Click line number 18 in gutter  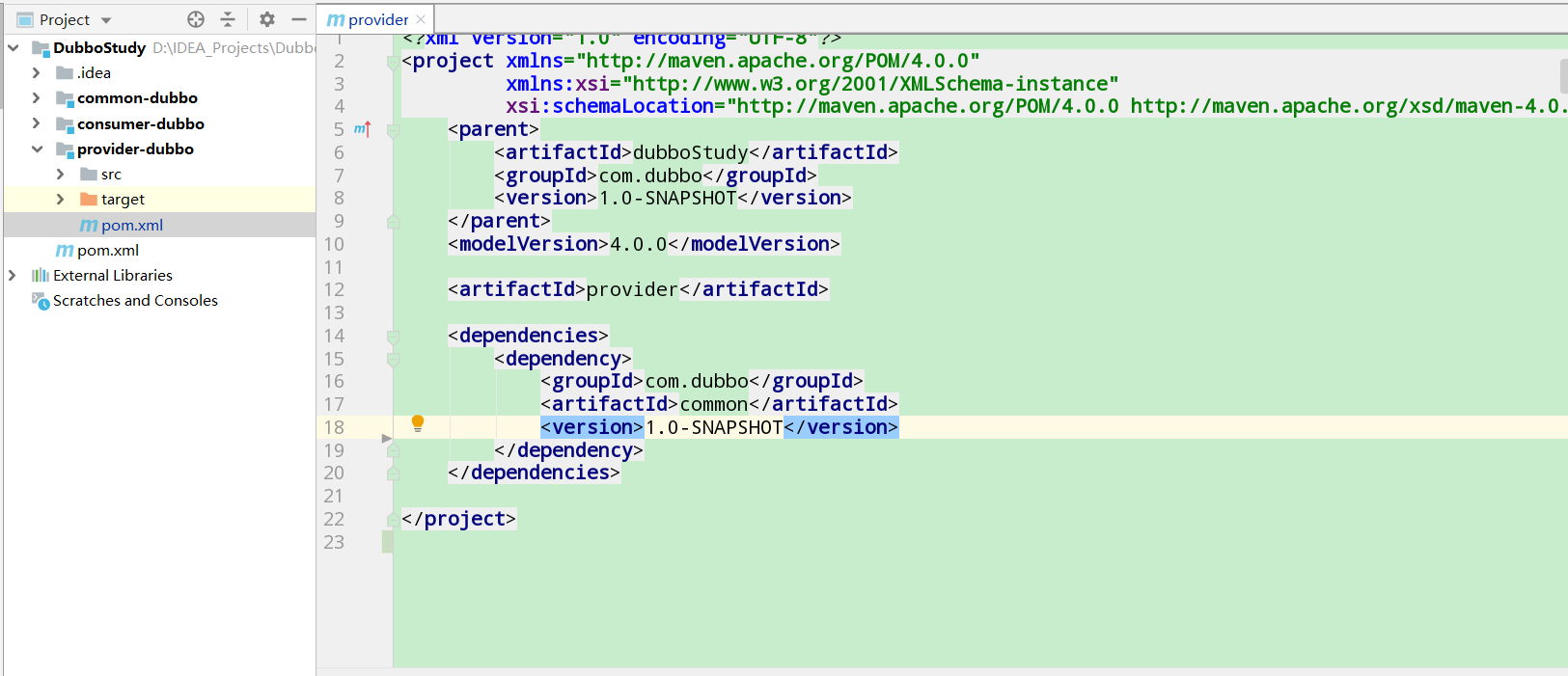tap(334, 427)
